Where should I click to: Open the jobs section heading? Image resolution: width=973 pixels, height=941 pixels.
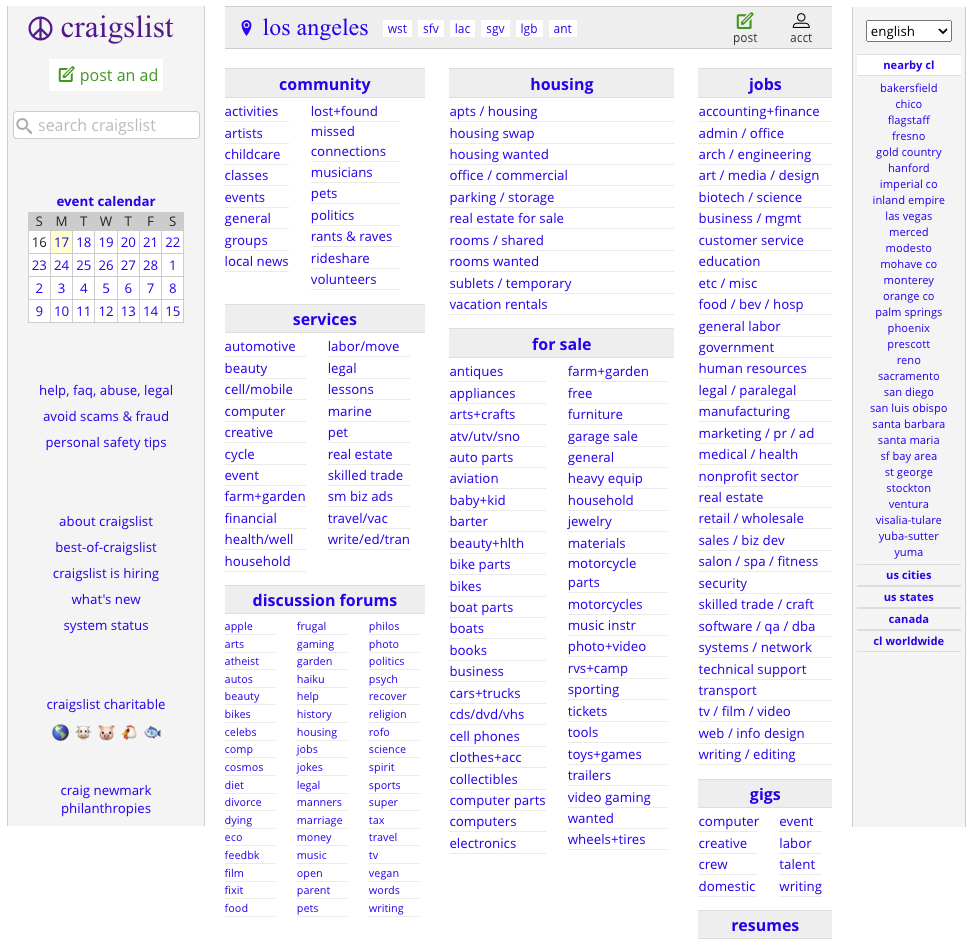(x=764, y=84)
